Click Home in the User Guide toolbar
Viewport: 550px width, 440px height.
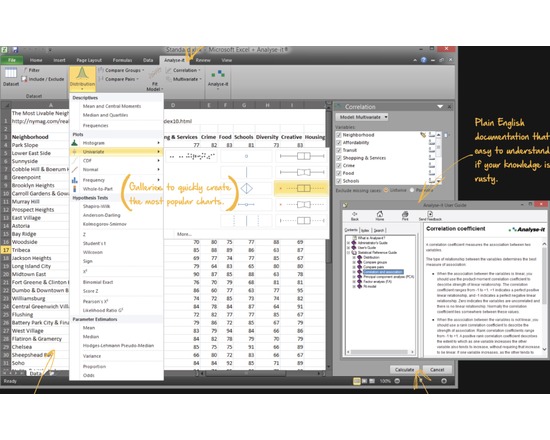point(380,216)
